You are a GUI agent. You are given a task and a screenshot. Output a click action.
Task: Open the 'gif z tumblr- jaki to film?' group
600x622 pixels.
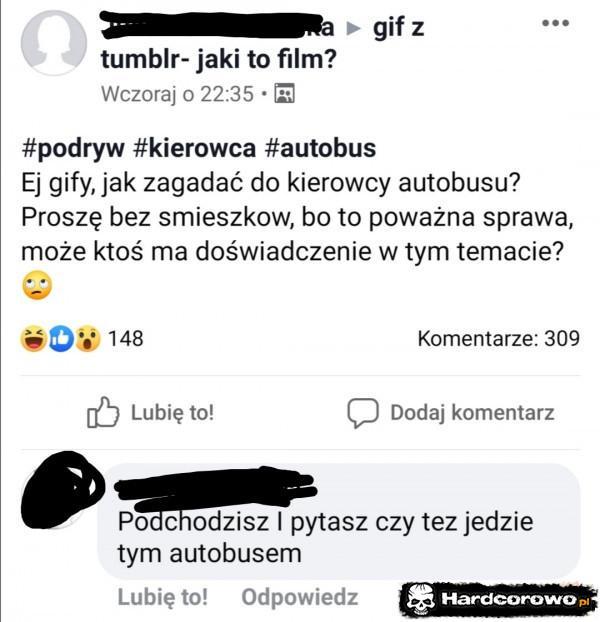pos(262,43)
